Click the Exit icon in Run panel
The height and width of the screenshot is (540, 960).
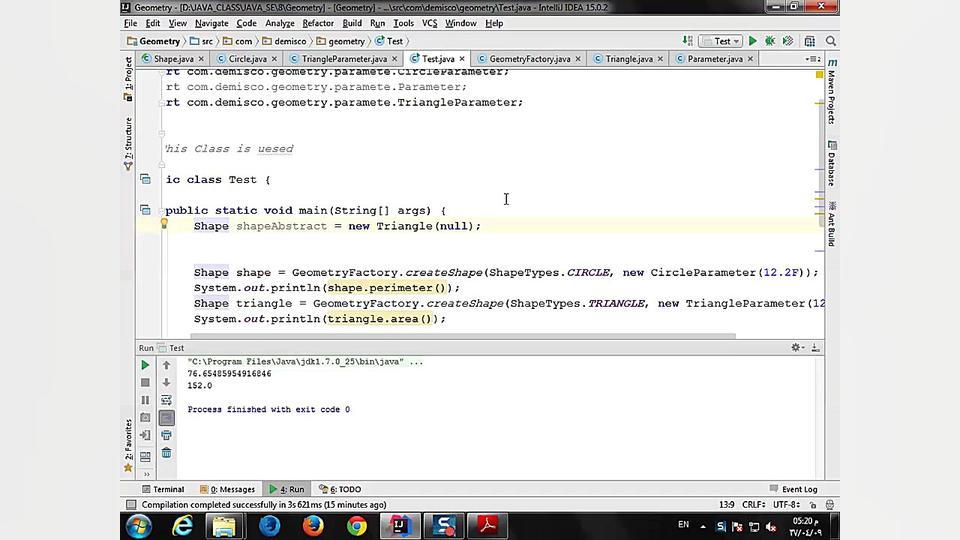point(145,435)
